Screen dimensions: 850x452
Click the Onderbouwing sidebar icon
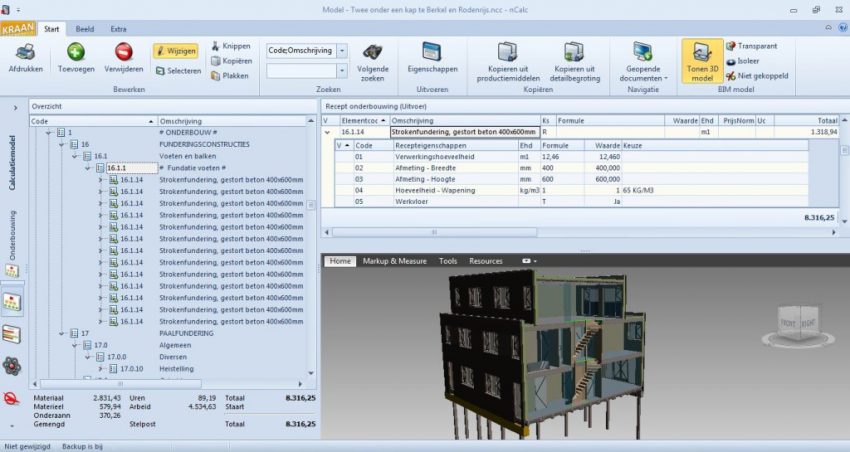(12, 270)
